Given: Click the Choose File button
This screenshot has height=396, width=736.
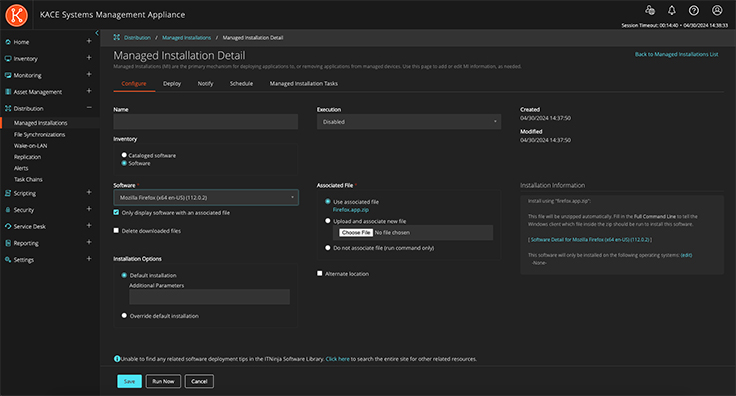Looking at the screenshot, I should [356, 233].
